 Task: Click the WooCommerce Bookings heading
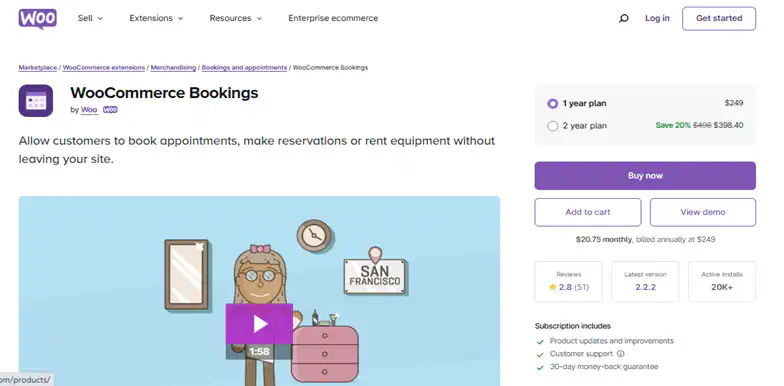tap(164, 93)
